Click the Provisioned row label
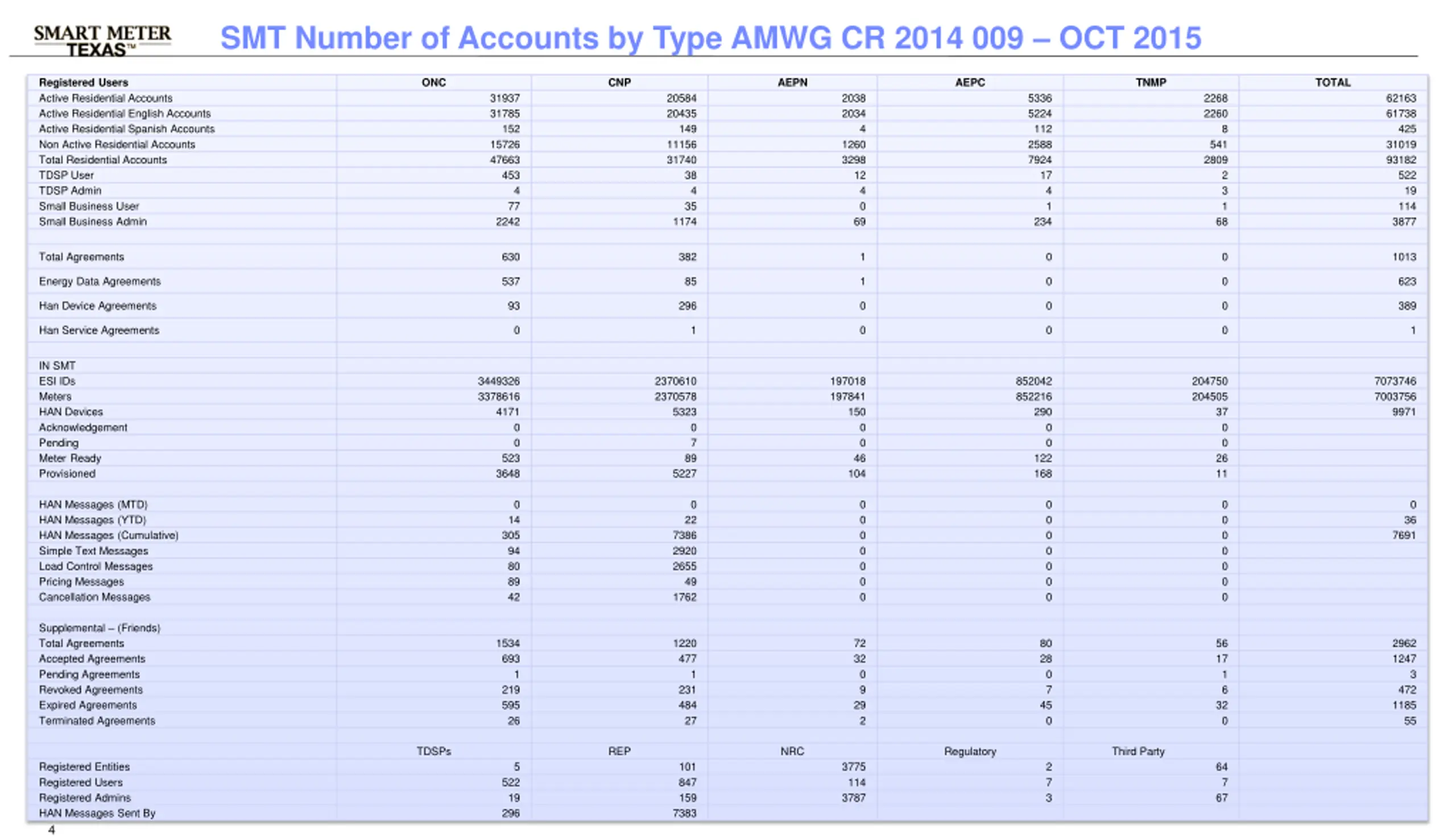Viewport: 1456px width, 839px height. (67, 474)
